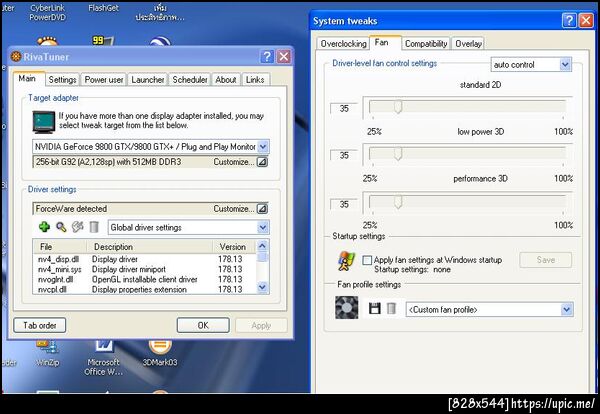The image size is (600, 414).
Task: Open the FlashGet desktop shortcut
Action: coord(103,8)
